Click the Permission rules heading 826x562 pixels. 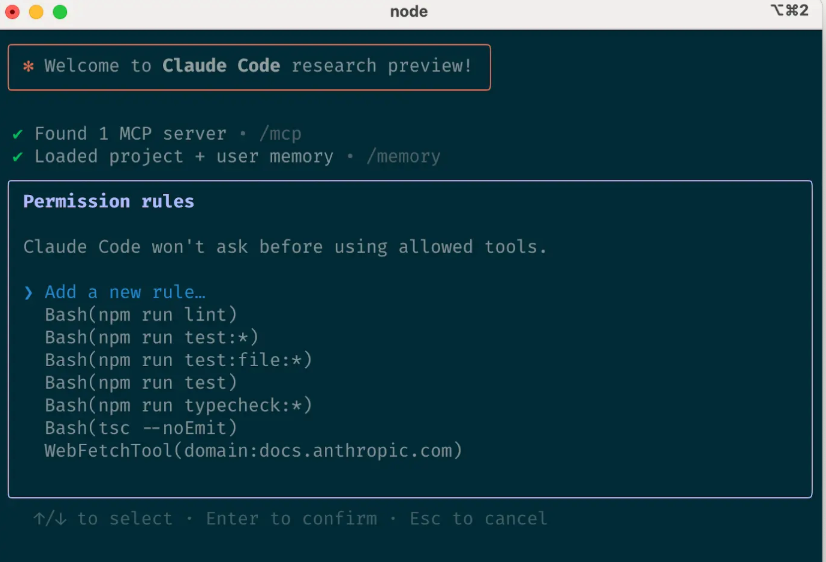[108, 201]
